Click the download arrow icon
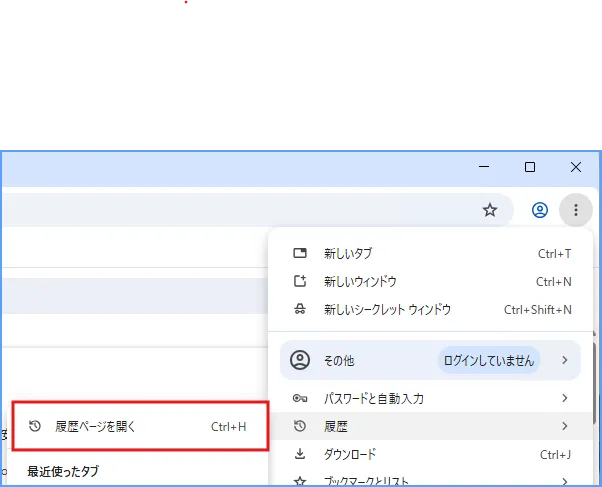 coord(300,454)
